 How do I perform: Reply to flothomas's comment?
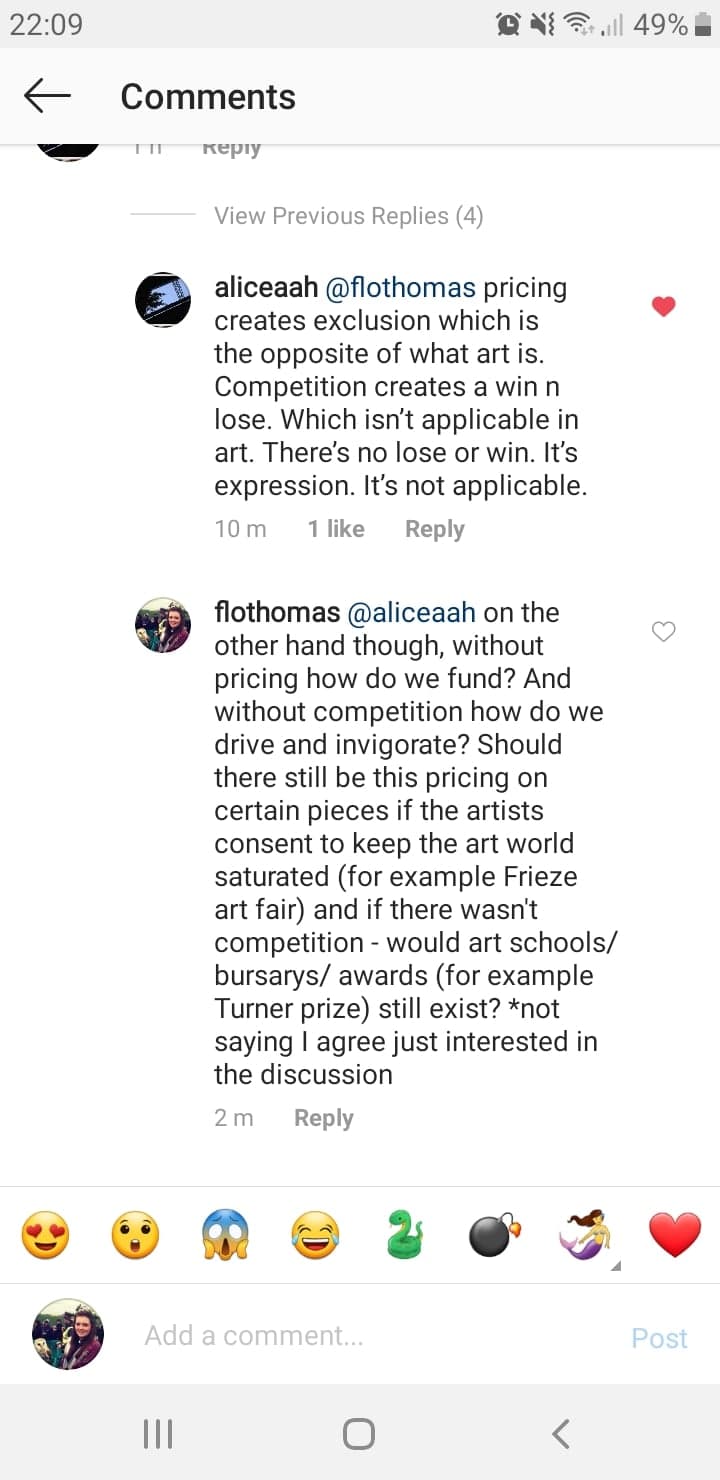coord(323,1118)
